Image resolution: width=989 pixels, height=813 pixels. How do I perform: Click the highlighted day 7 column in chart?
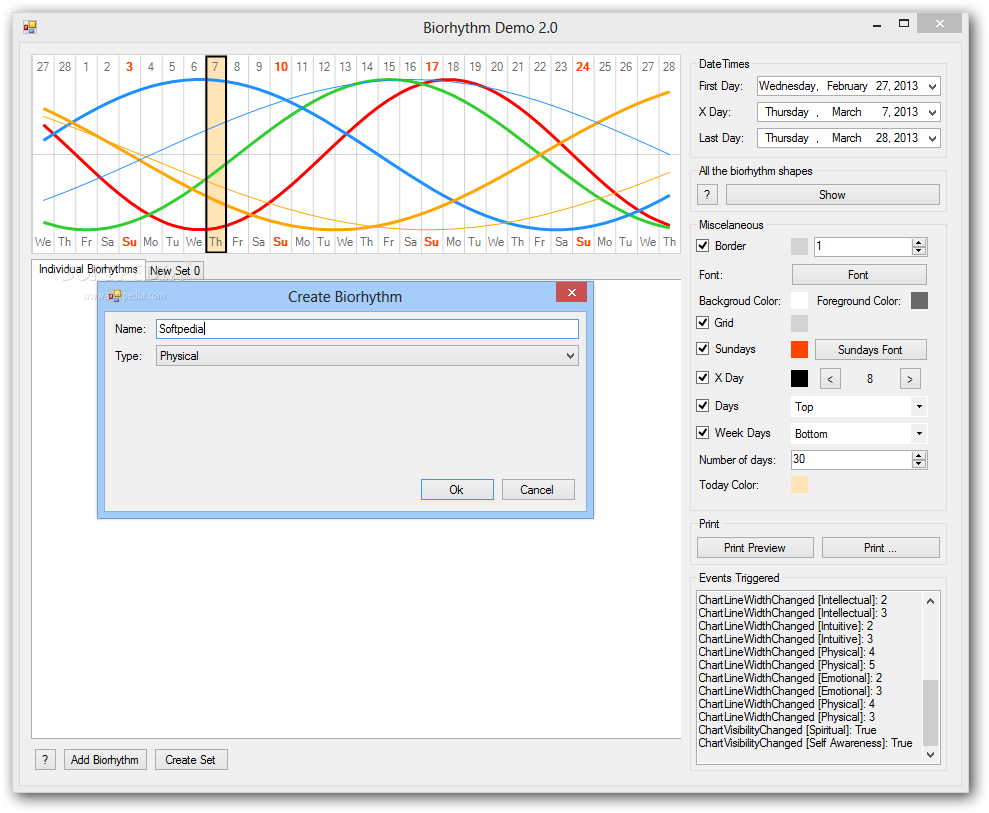(x=216, y=155)
